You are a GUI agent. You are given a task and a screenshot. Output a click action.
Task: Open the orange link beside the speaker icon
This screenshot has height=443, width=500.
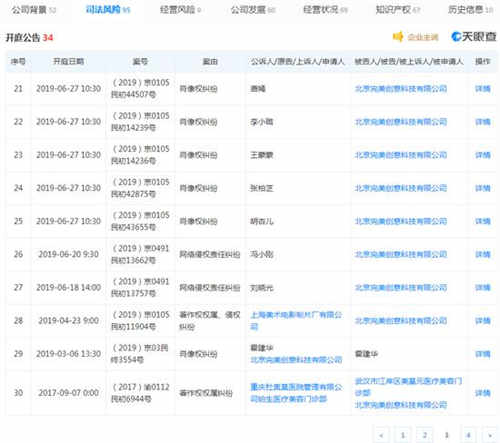[423, 37]
